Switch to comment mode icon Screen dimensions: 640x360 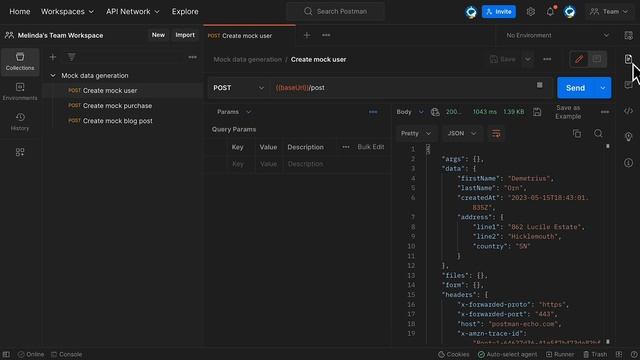pos(597,59)
